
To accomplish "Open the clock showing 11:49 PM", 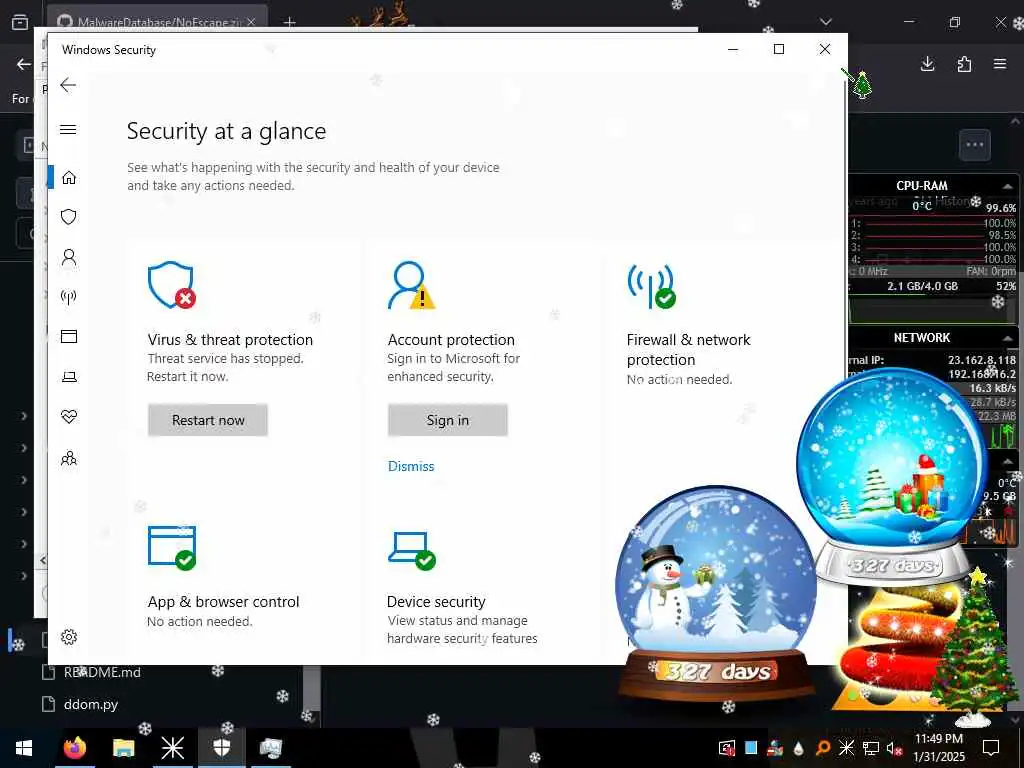I will pyautogui.click(x=938, y=748).
